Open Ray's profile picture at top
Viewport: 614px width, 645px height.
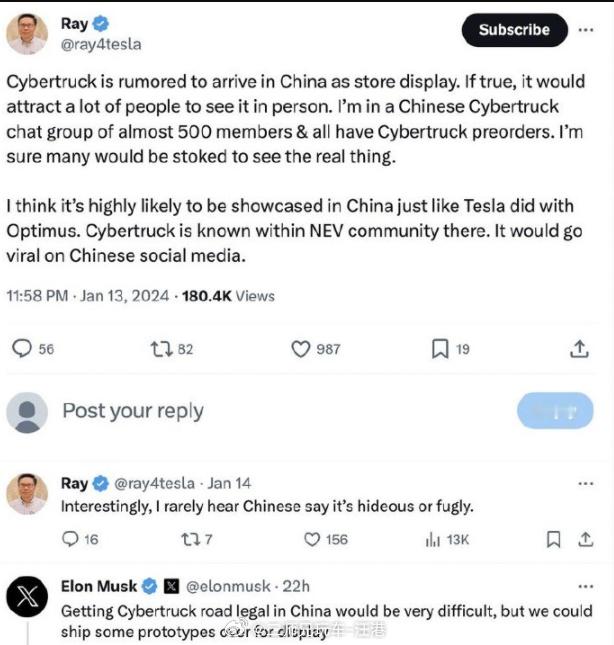coord(27,34)
